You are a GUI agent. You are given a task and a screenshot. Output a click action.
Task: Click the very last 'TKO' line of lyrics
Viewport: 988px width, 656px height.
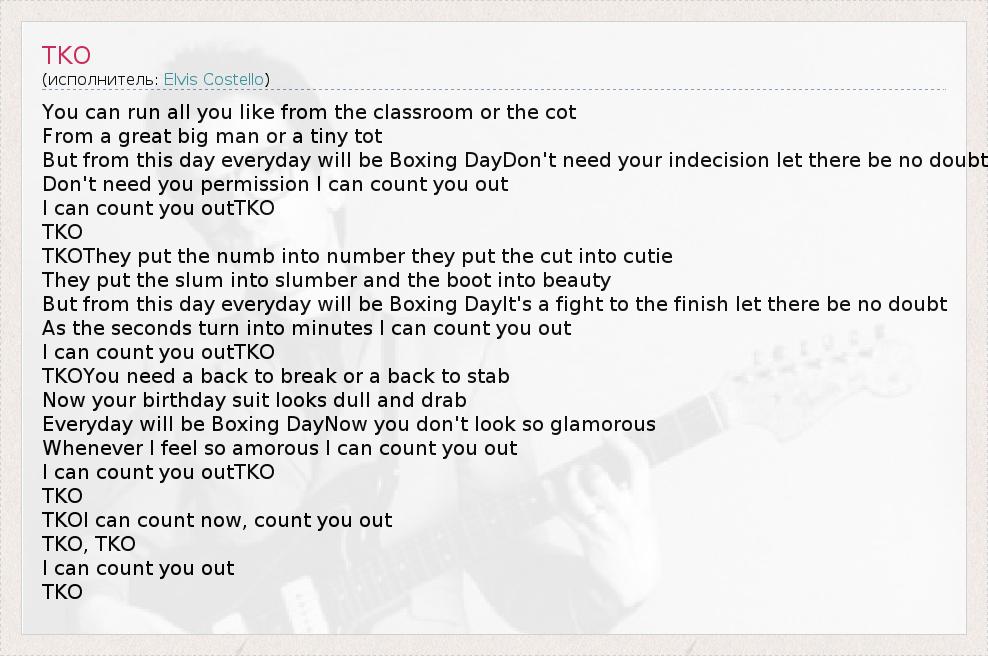(62, 592)
